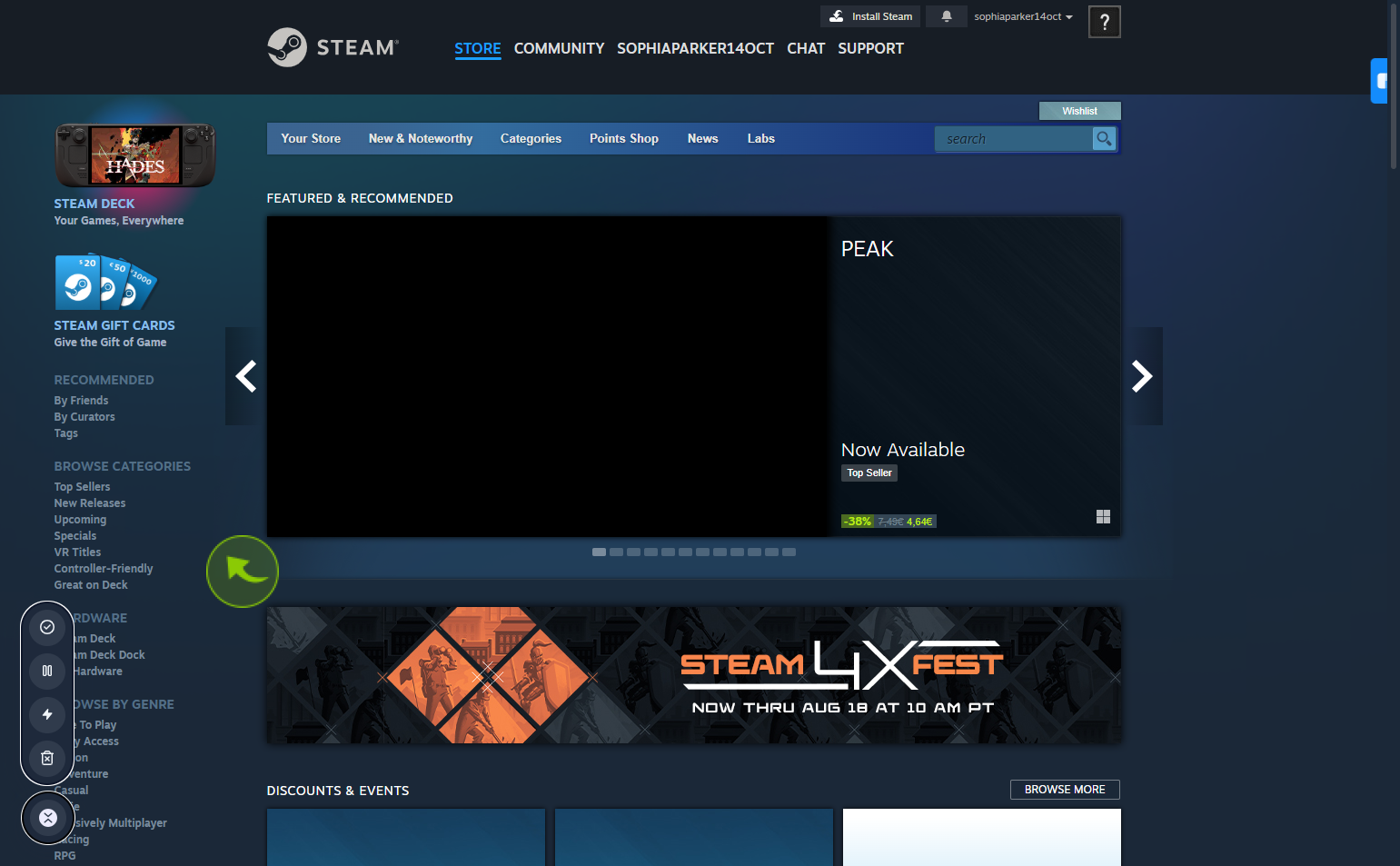Click the BROWSE MORE button

pyautogui.click(x=1065, y=790)
